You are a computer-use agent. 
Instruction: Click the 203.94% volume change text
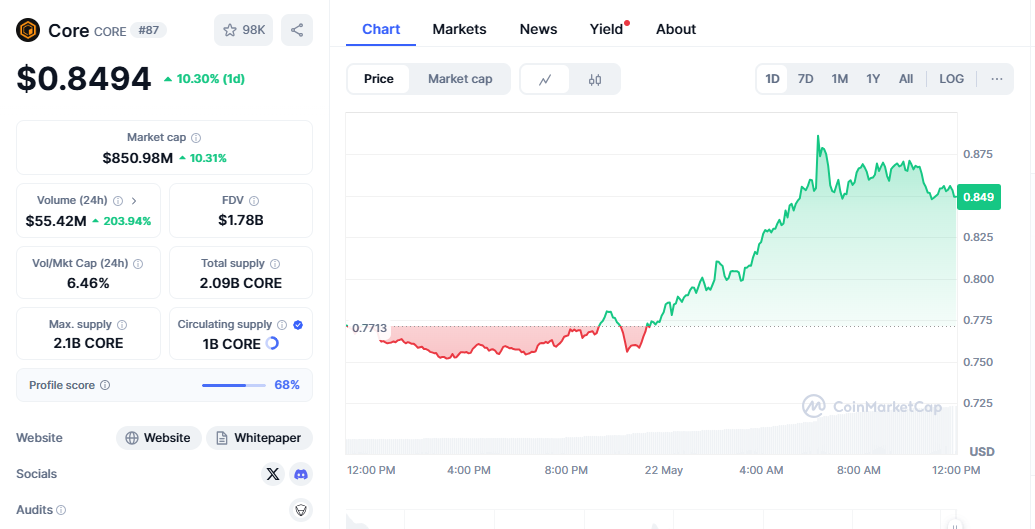127,221
